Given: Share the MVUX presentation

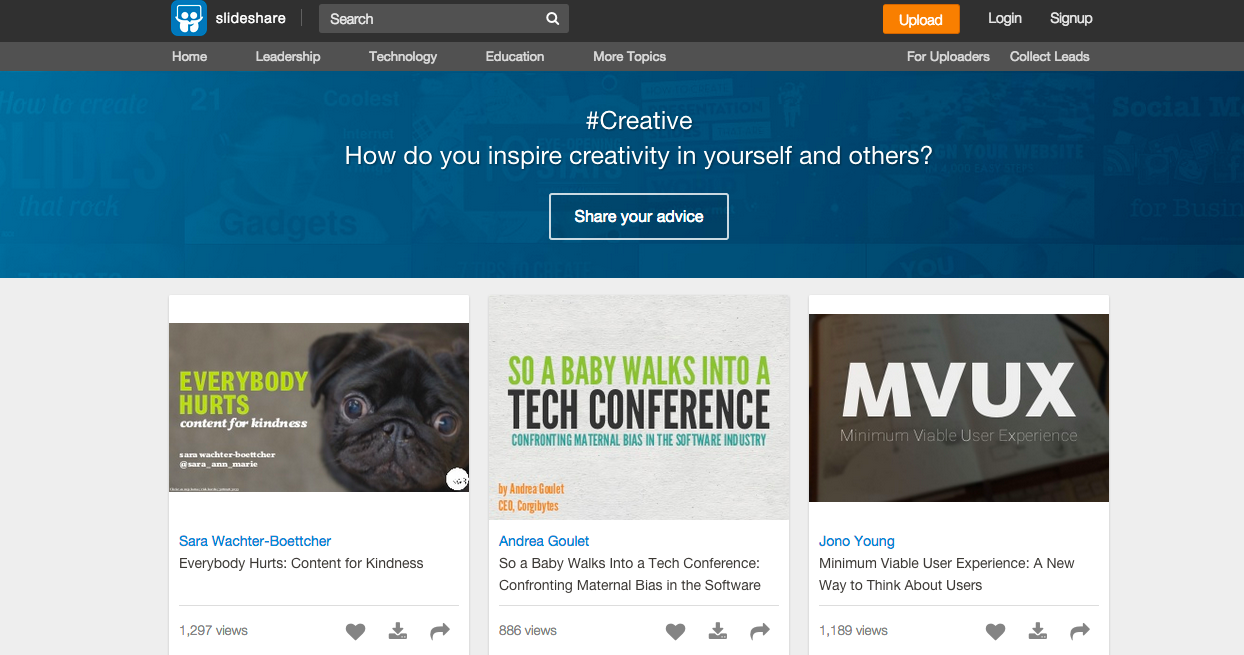Looking at the screenshot, I should [x=1079, y=631].
